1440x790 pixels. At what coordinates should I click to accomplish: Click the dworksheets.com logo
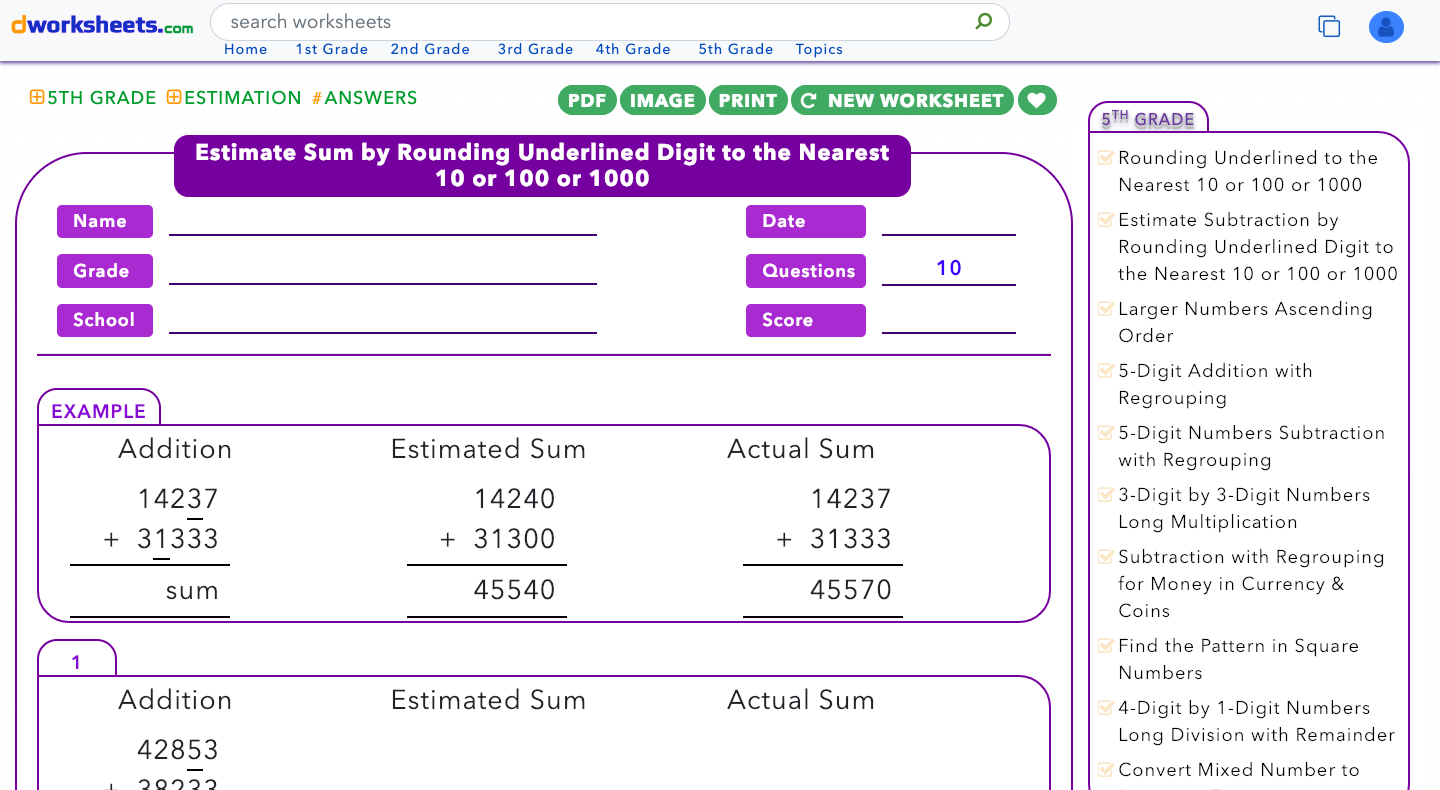coord(100,25)
